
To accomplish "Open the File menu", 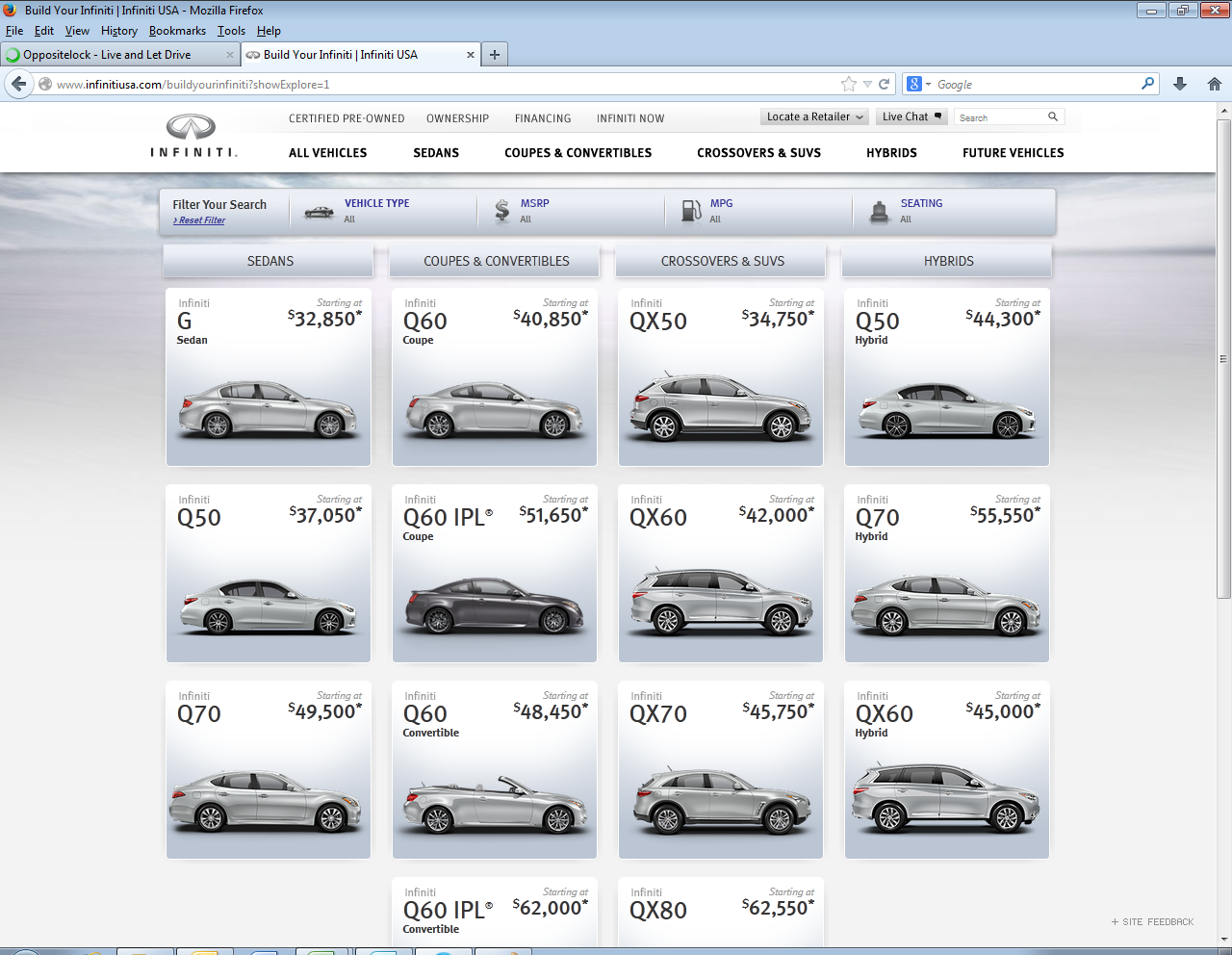I will 14,31.
